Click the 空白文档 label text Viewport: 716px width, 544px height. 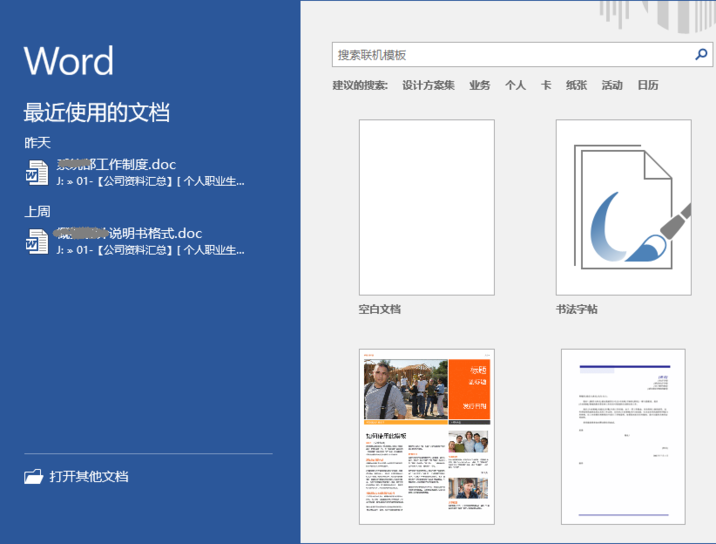pyautogui.click(x=380, y=310)
